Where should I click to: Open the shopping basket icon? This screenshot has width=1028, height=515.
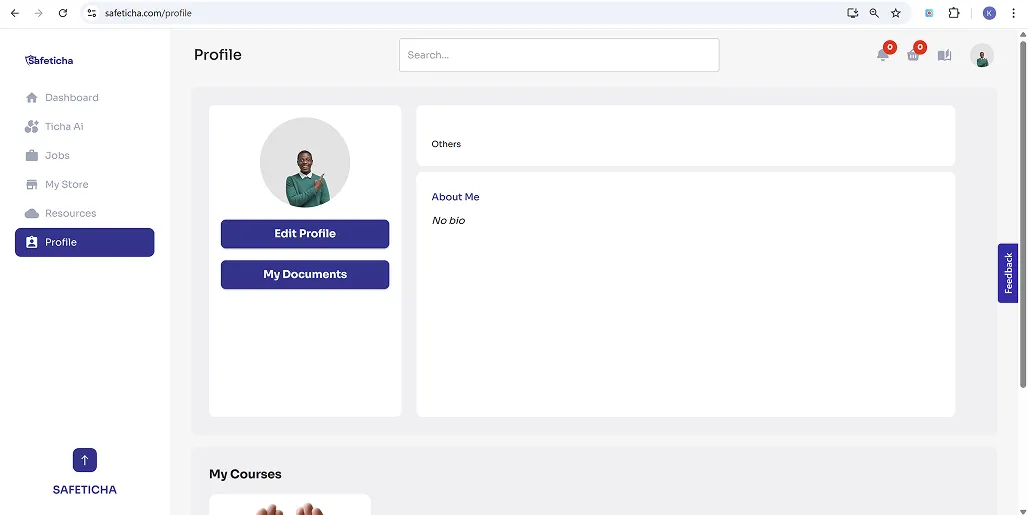point(913,55)
